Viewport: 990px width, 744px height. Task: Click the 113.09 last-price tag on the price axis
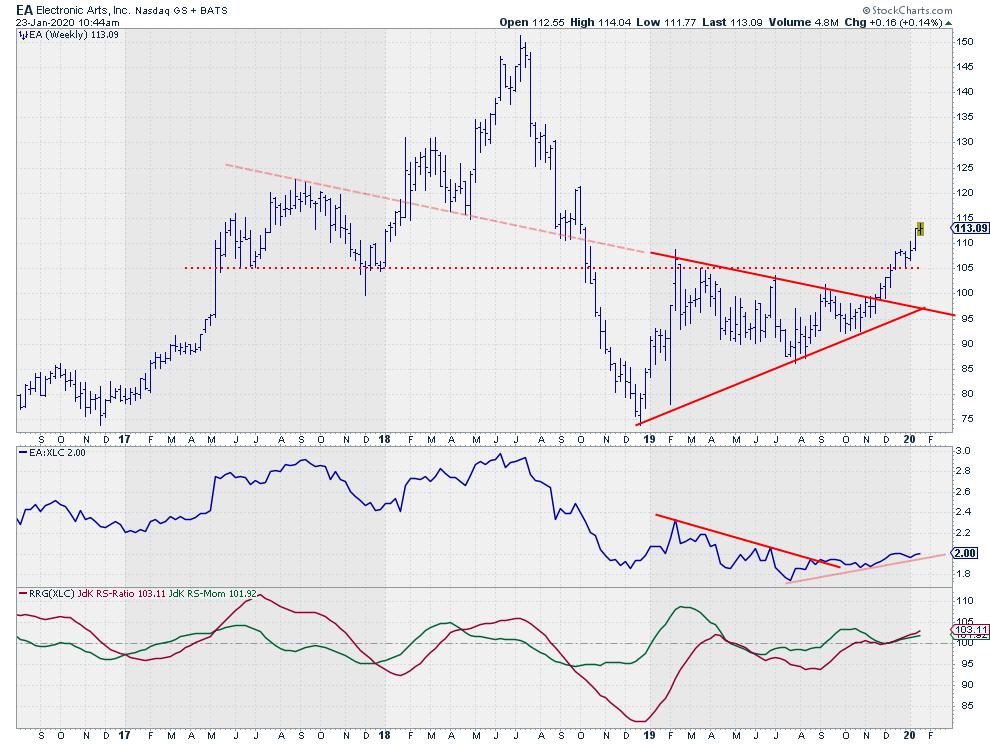pyautogui.click(x=970, y=228)
